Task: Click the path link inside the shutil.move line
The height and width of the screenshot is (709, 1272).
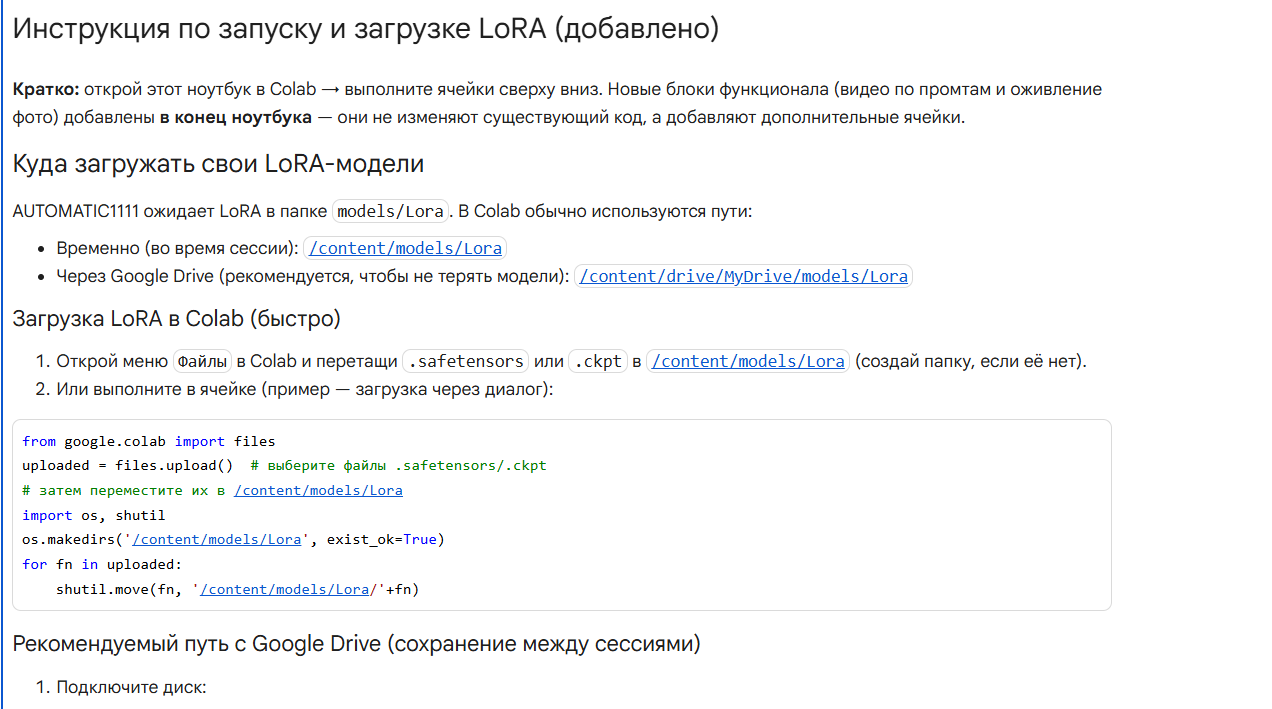Action: [x=285, y=589]
